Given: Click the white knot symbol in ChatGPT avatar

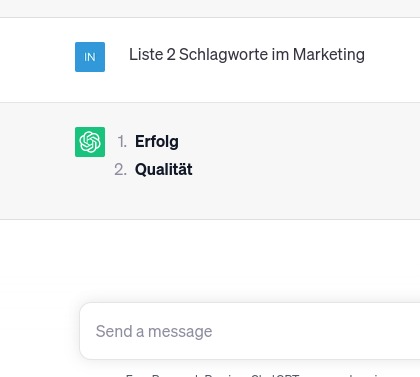Looking at the screenshot, I should [x=90, y=142].
